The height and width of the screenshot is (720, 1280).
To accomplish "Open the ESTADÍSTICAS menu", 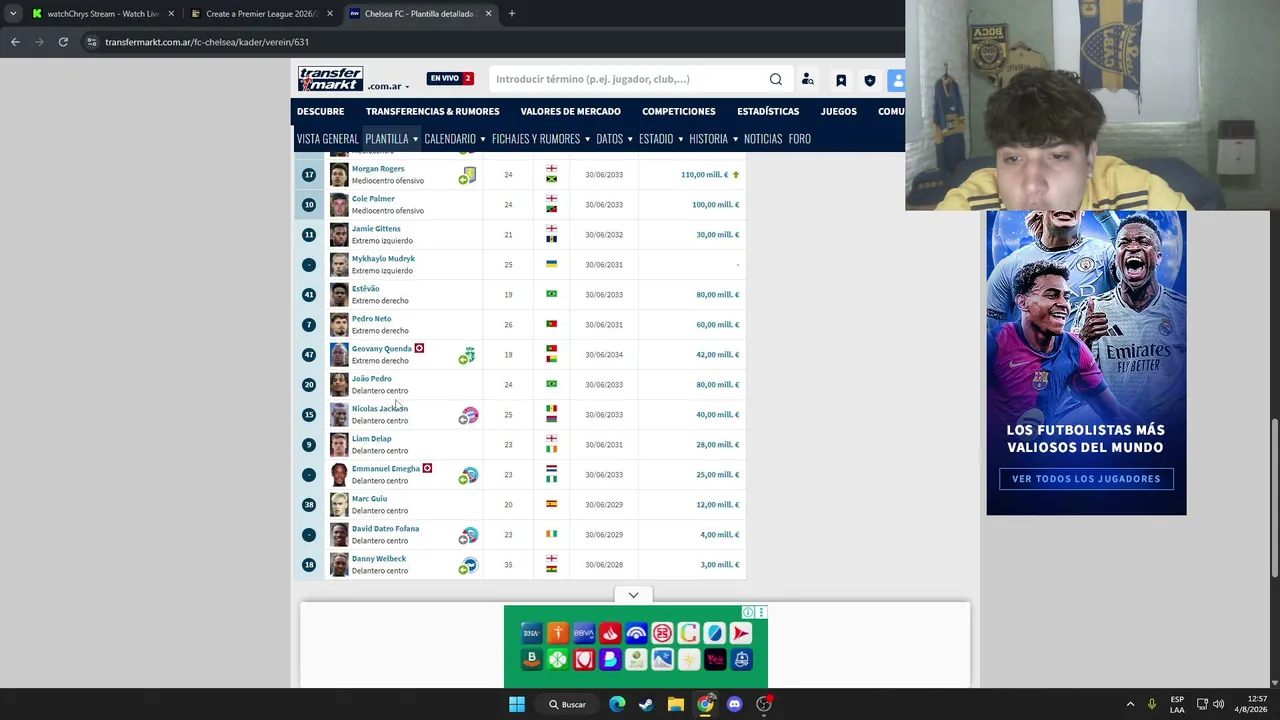I will coord(768,111).
